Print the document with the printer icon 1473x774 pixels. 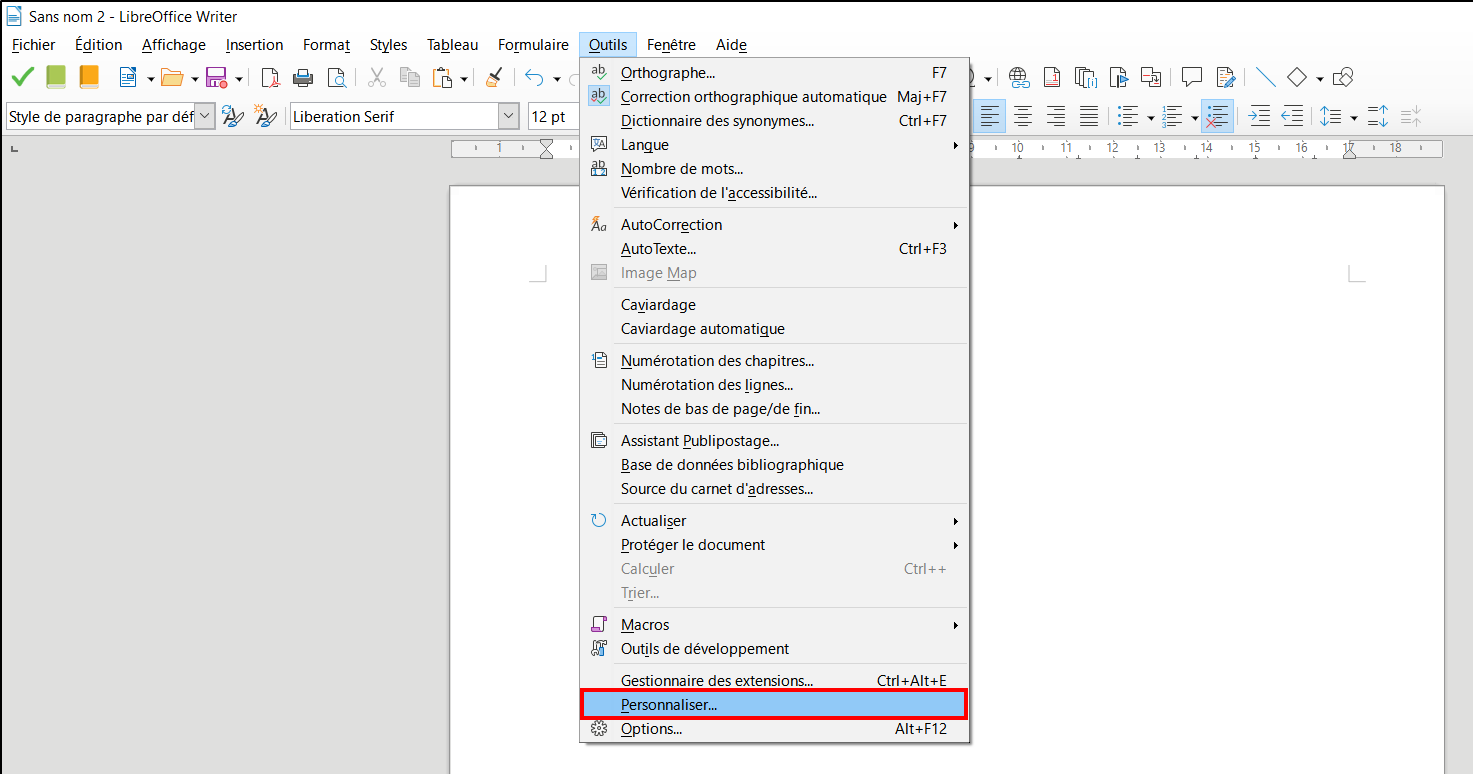pyautogui.click(x=303, y=77)
